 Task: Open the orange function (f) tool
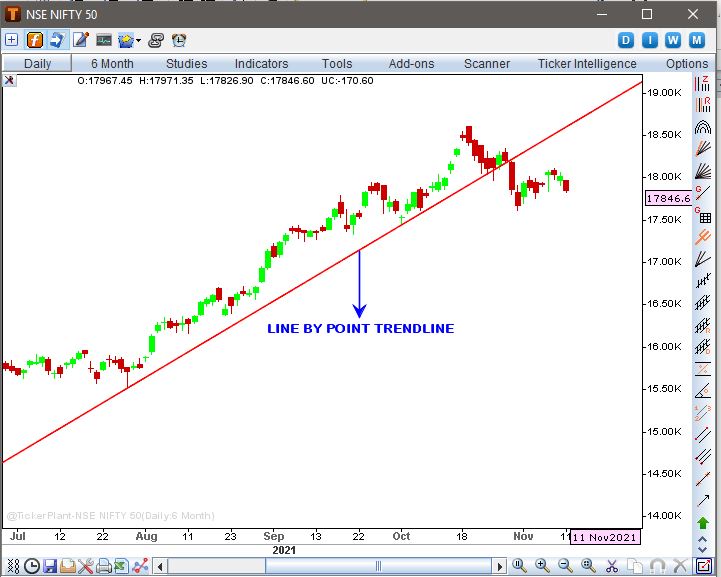[x=34, y=40]
